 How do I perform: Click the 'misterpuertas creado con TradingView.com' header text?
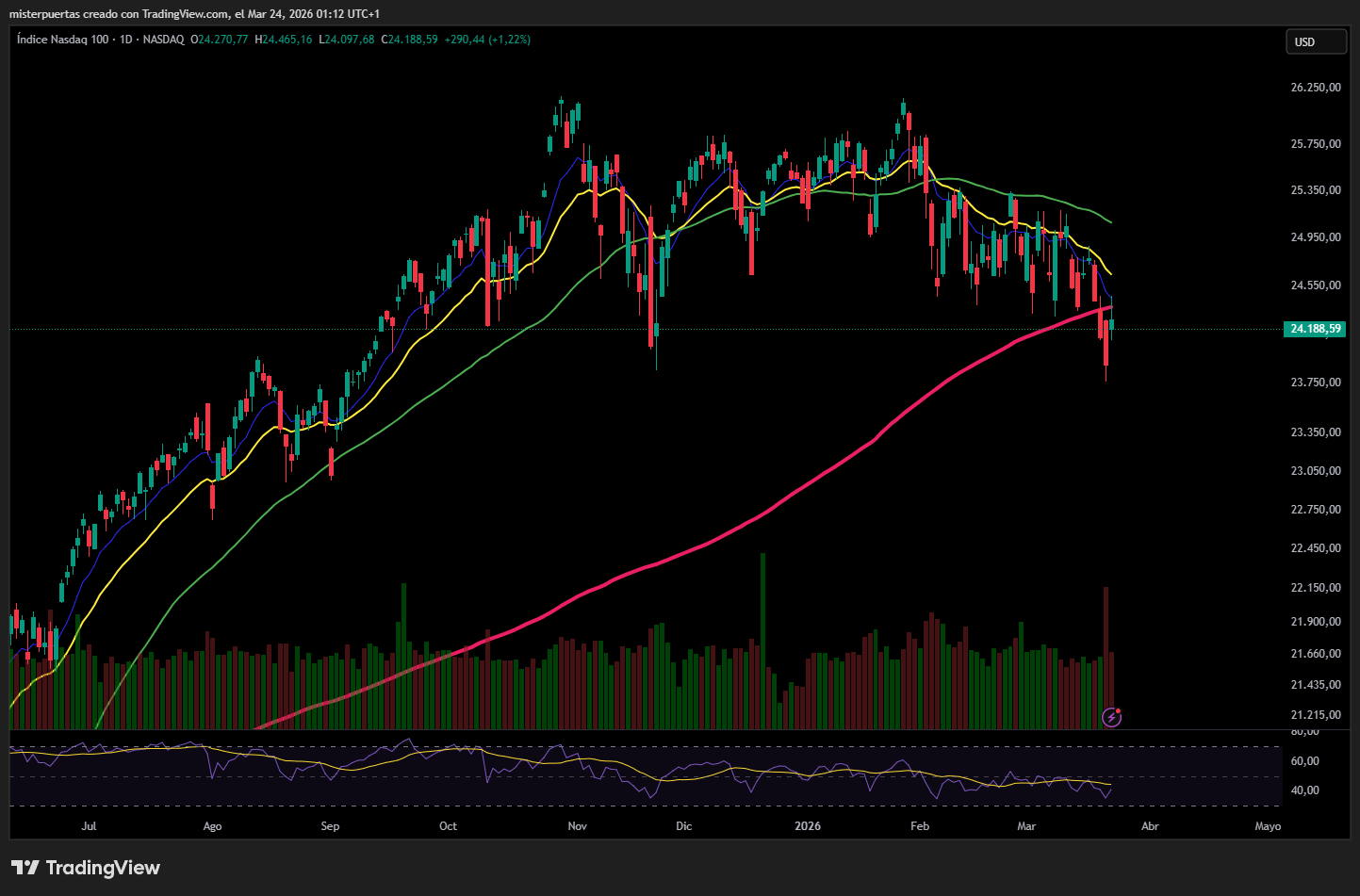coord(120,14)
